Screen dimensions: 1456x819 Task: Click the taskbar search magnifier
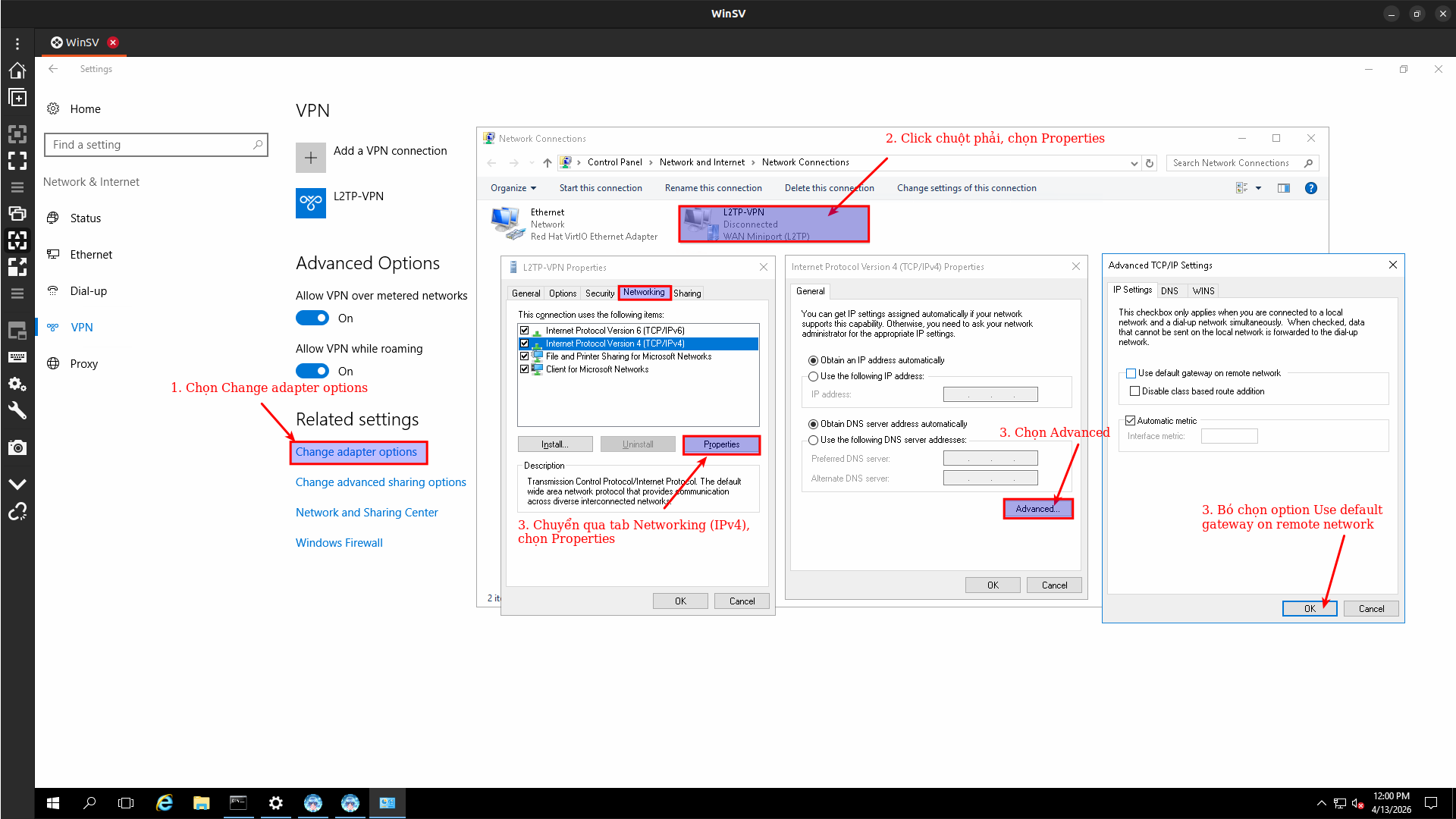(x=89, y=803)
